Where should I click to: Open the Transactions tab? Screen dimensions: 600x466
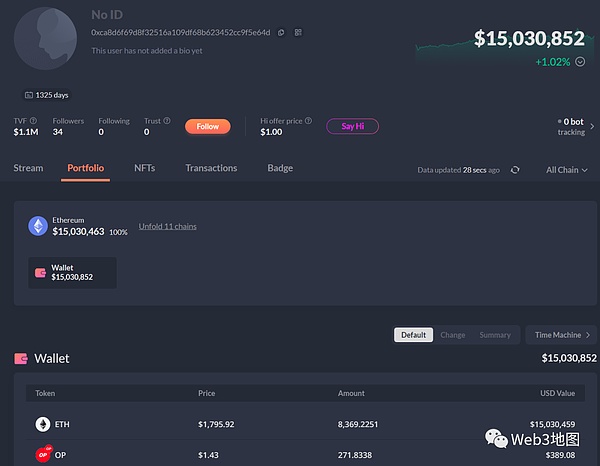point(211,168)
